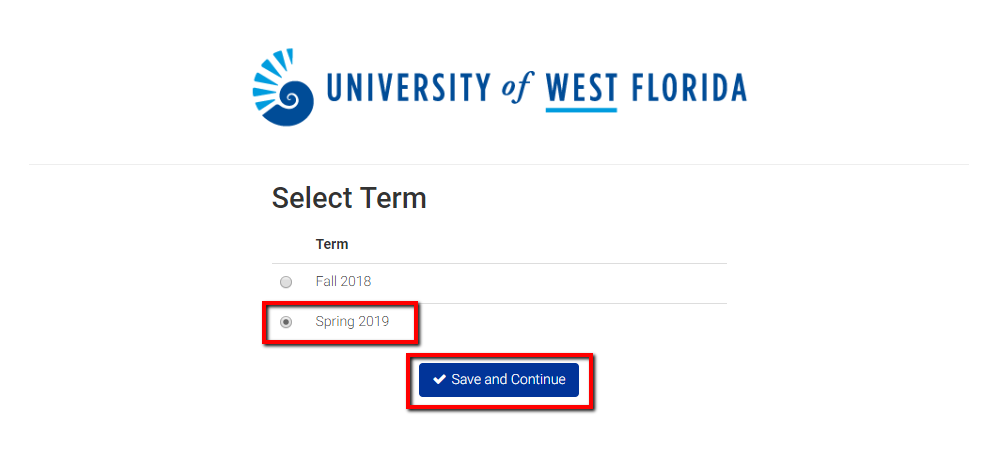Click the word WEST in the logo
Image resolution: width=990 pixels, height=460 pixels.
pyautogui.click(x=581, y=87)
